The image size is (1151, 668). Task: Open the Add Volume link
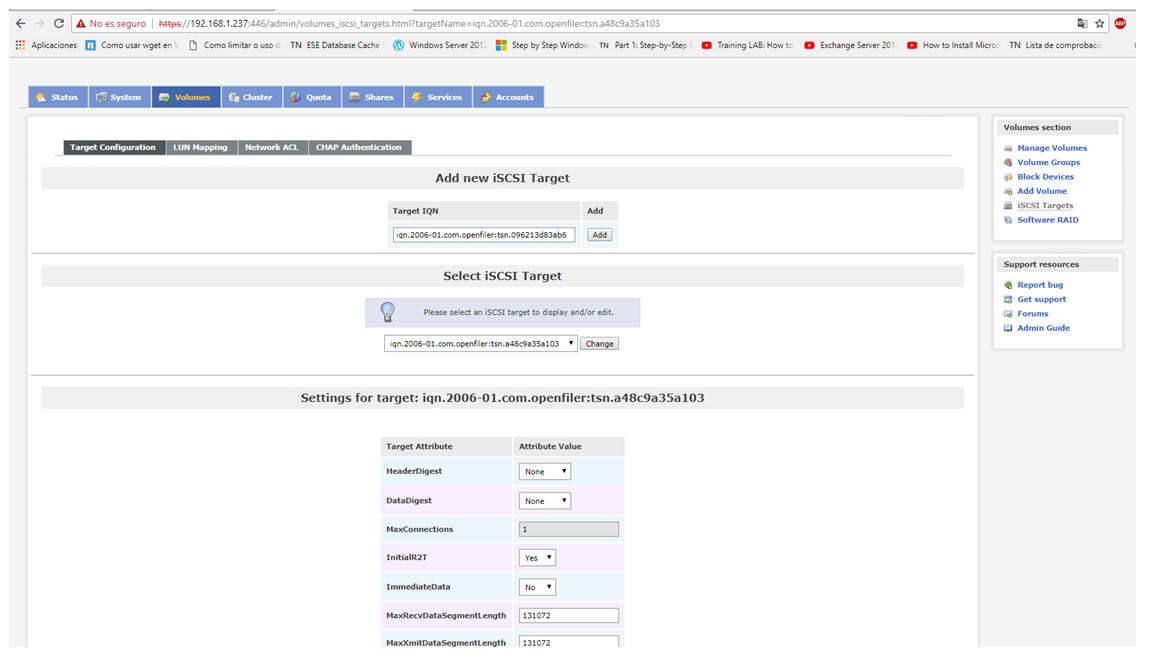pyautogui.click(x=1042, y=191)
